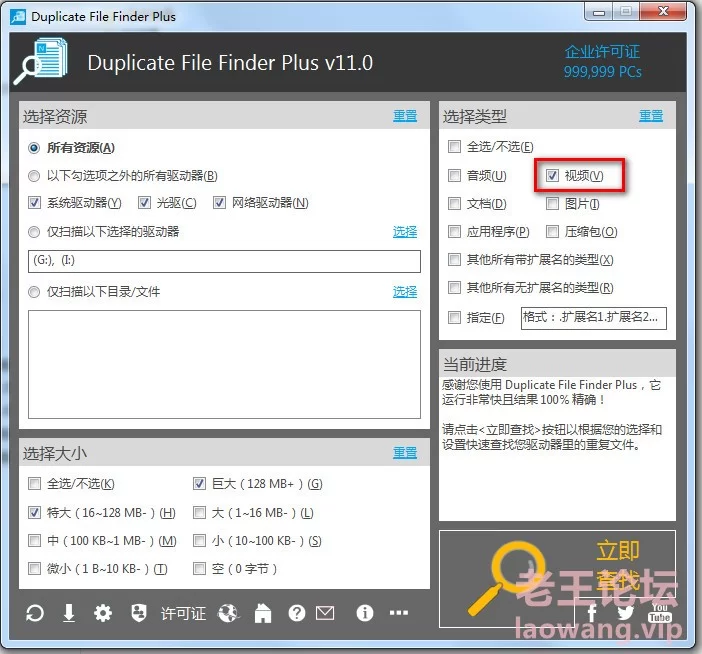Minimize the Duplicate File Finder Plus window

coord(599,12)
